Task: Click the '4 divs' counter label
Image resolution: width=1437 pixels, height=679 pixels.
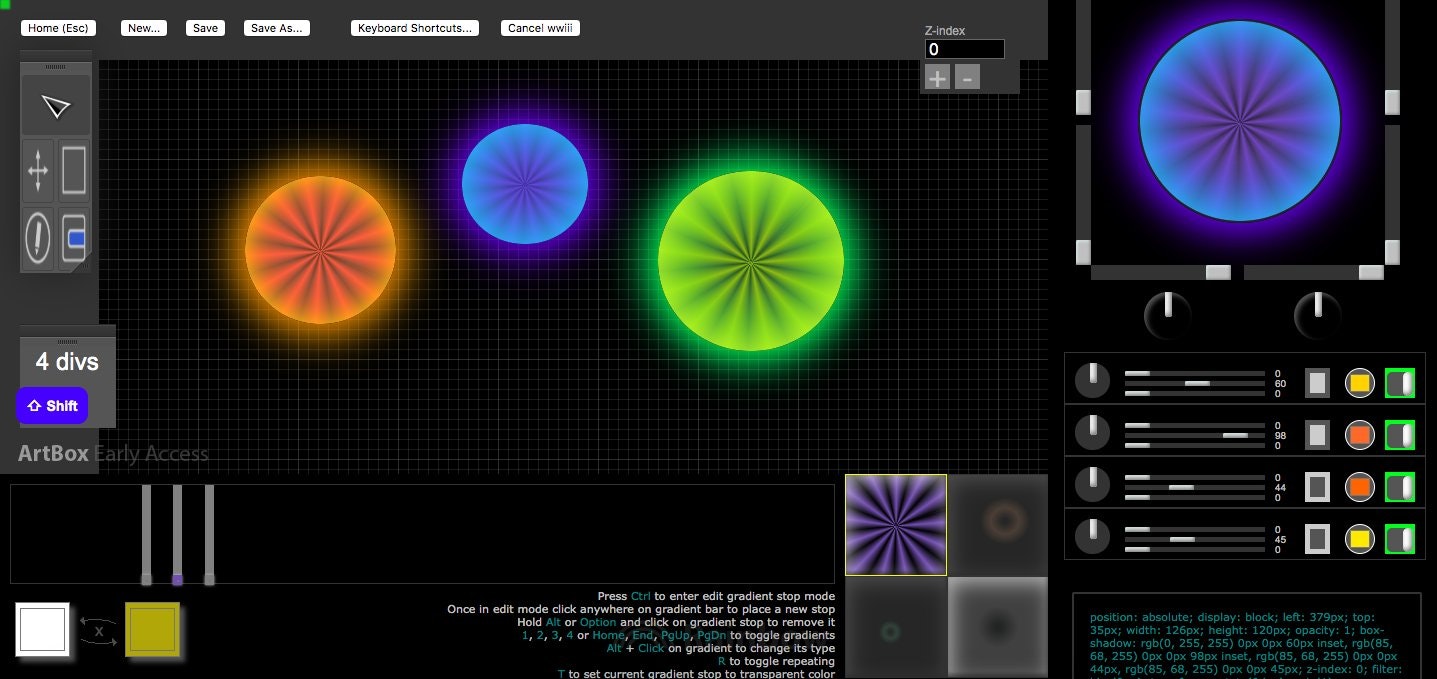Action: click(68, 362)
